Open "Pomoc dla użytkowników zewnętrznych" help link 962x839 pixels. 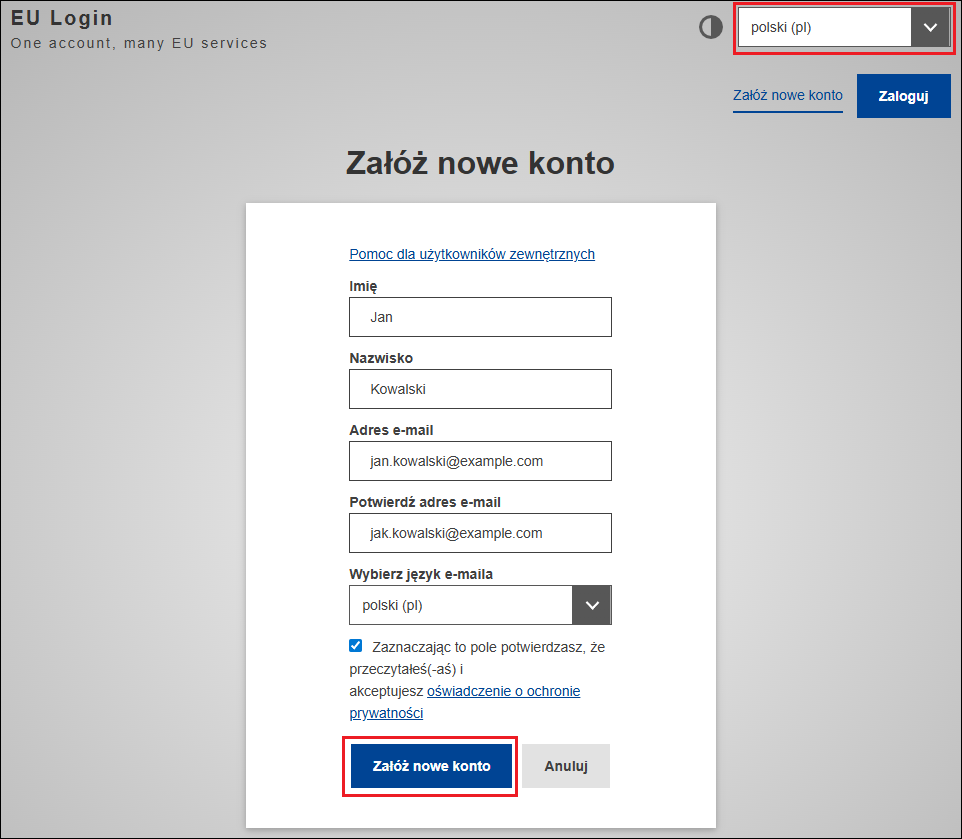pos(472,254)
